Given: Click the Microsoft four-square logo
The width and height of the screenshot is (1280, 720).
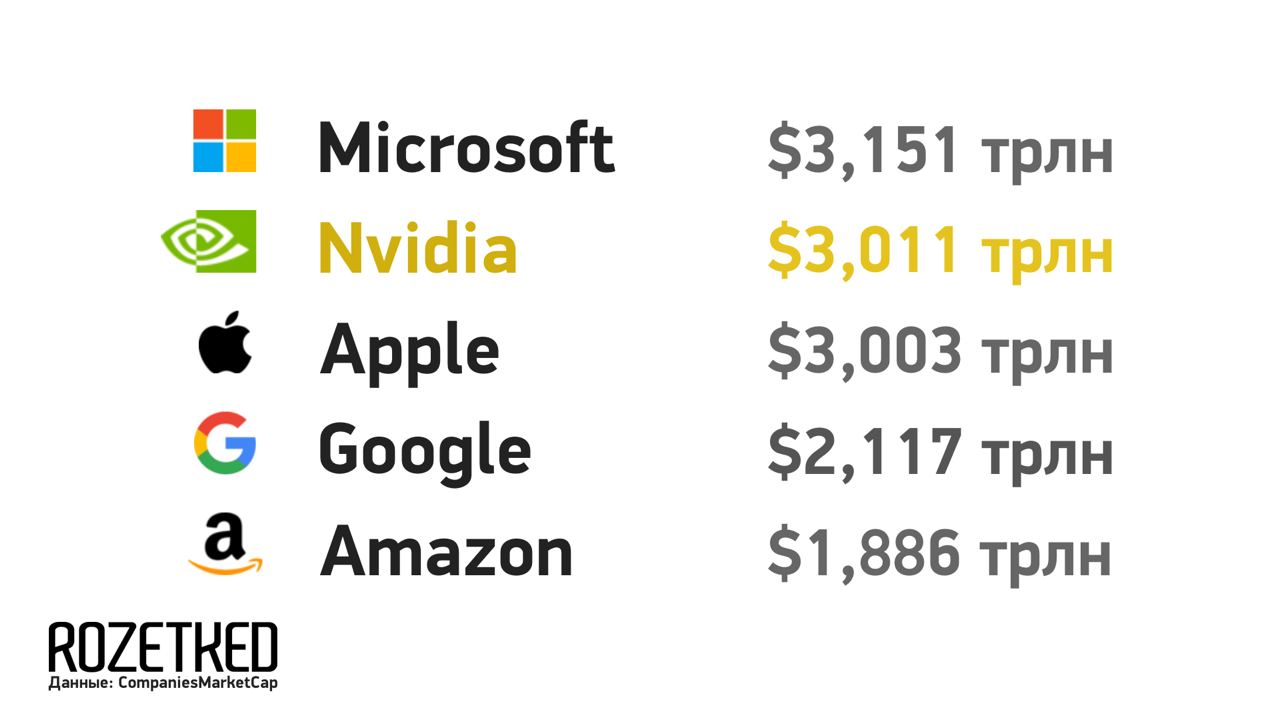Looking at the screenshot, I should 224,141.
